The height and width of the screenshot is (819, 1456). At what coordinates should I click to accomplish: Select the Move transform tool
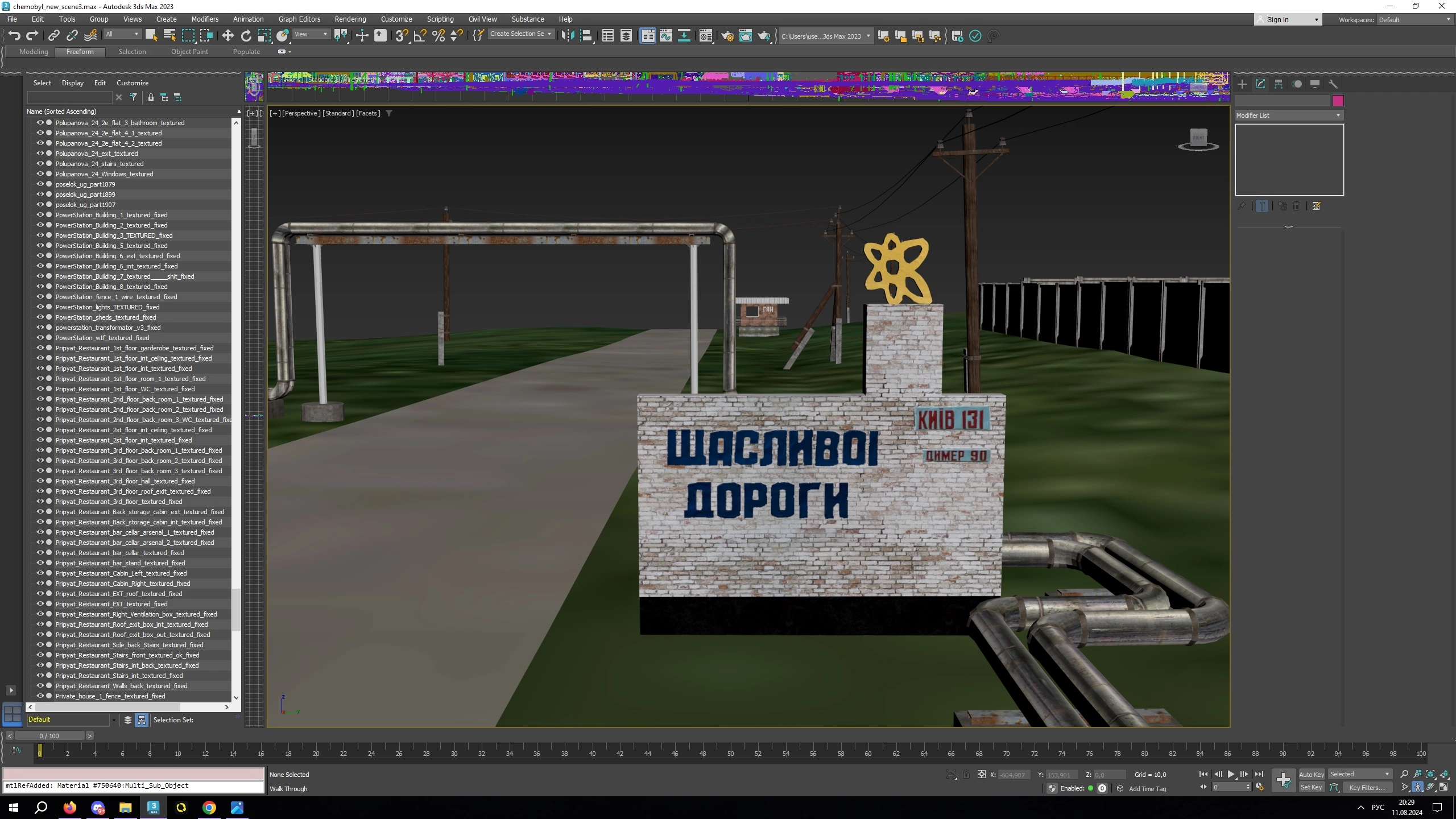click(x=227, y=36)
